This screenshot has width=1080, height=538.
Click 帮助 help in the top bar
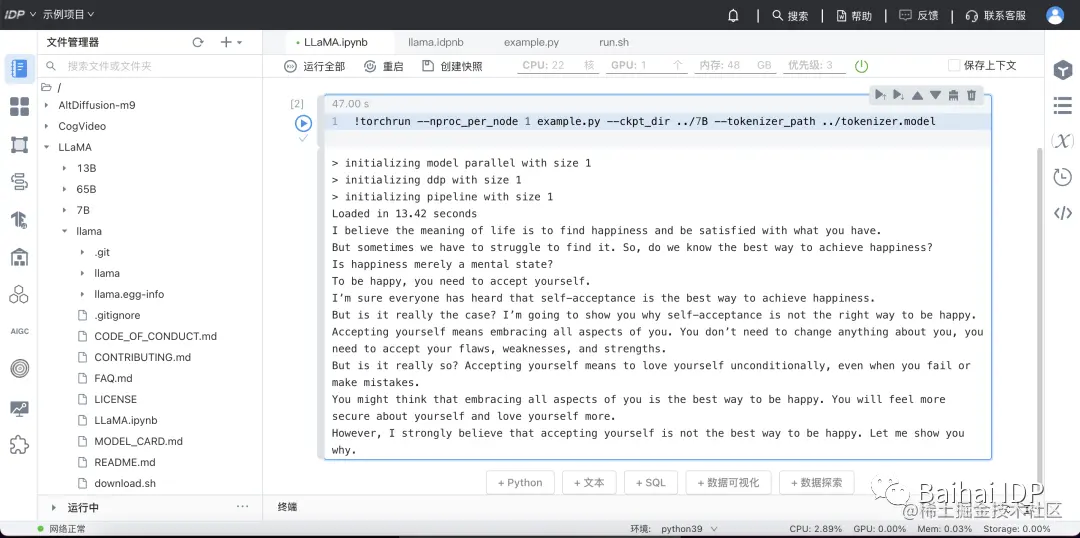pyautogui.click(x=854, y=15)
